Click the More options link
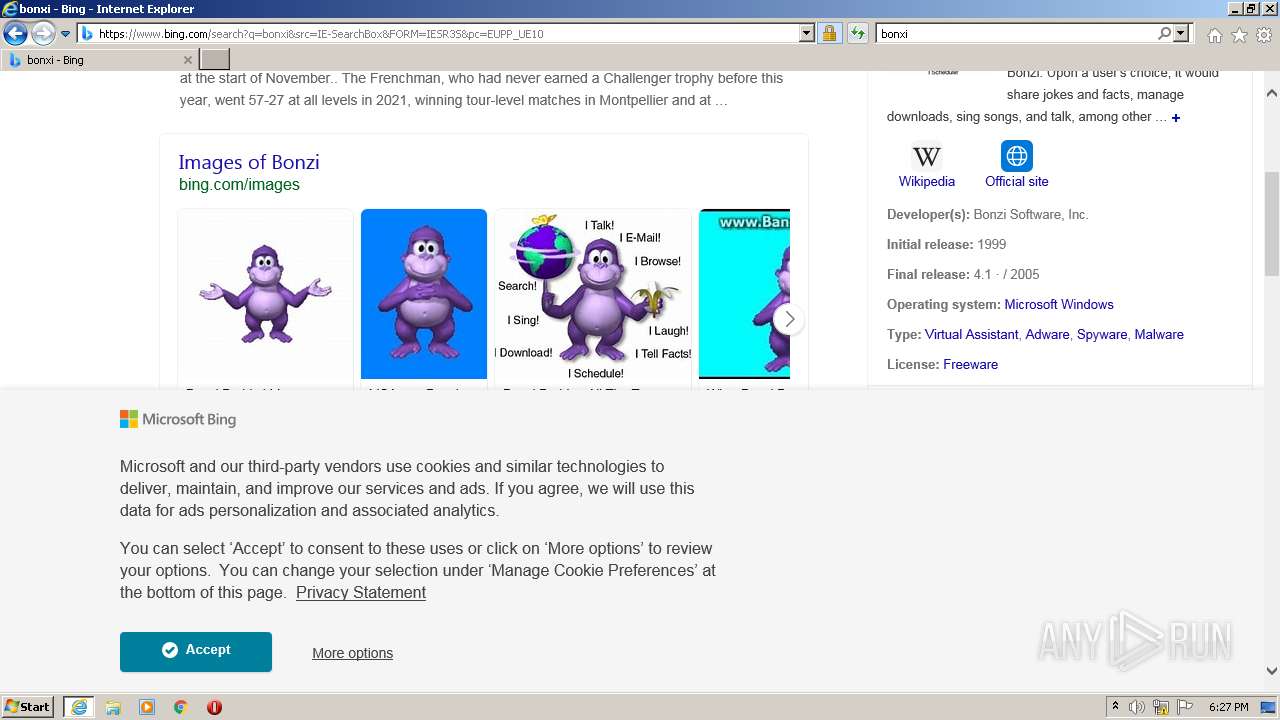Viewport: 1280px width, 720px height. tap(352, 653)
